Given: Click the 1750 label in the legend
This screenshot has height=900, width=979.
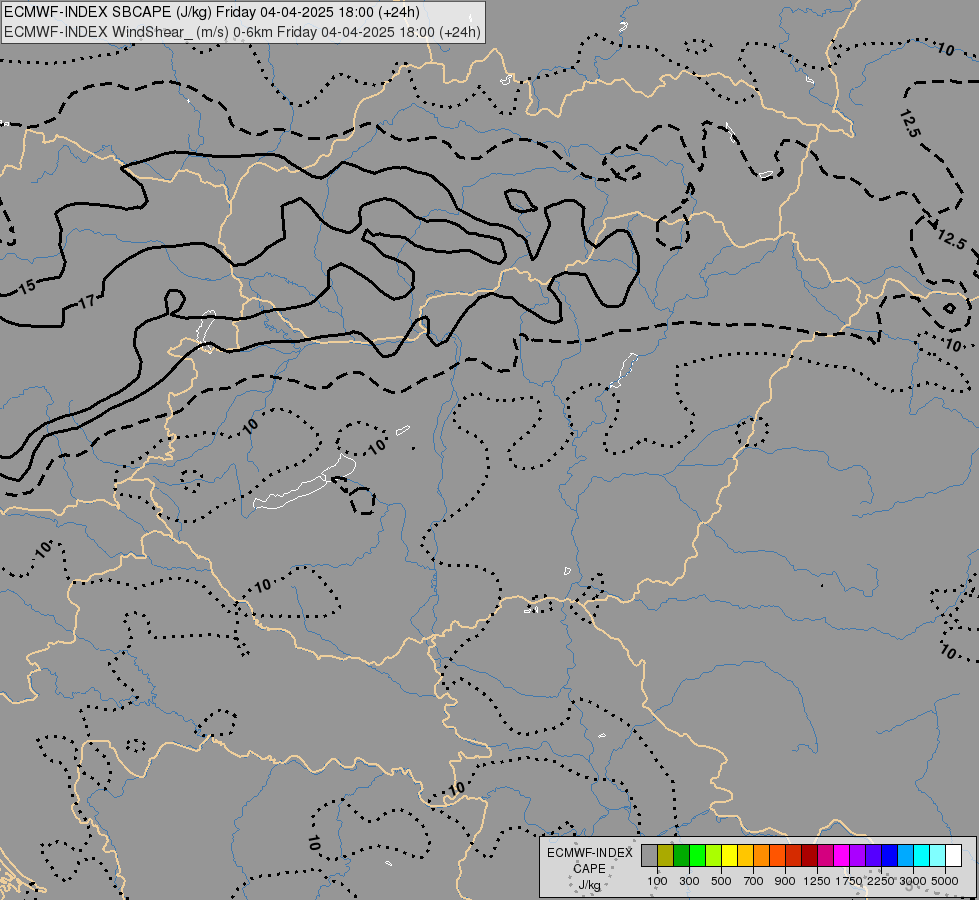Looking at the screenshot, I should [849, 881].
